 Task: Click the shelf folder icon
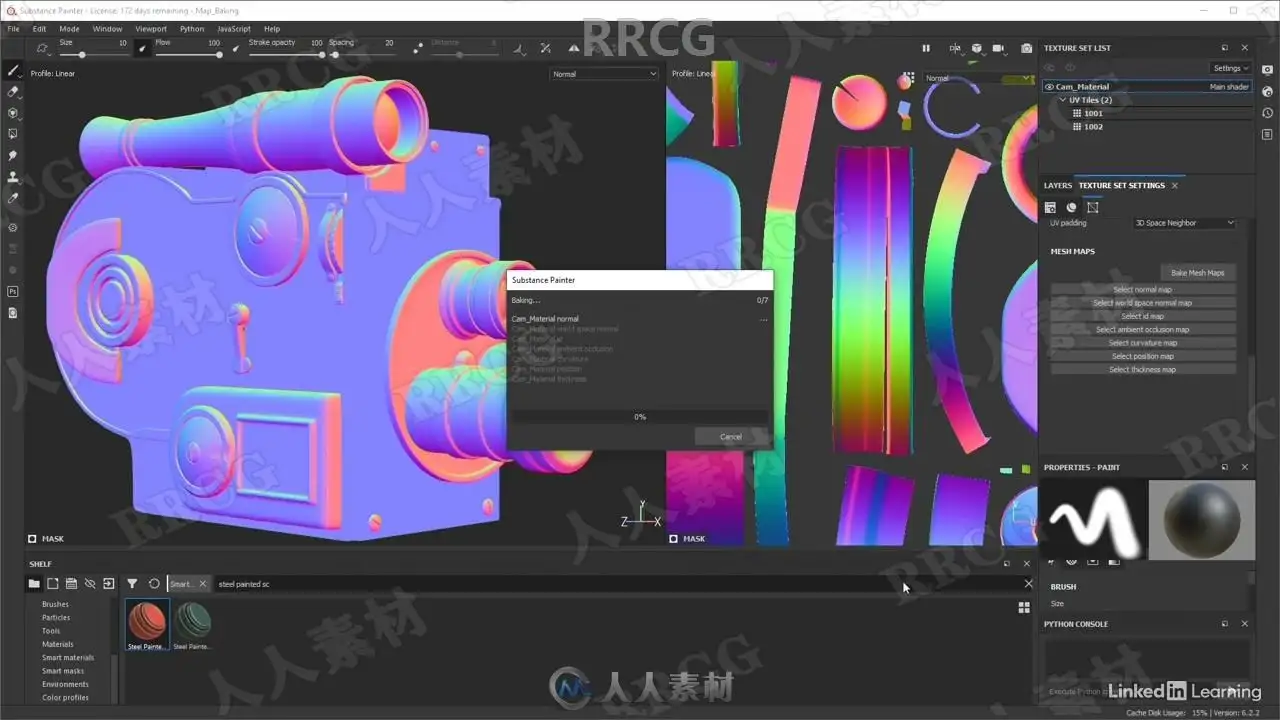(x=34, y=584)
